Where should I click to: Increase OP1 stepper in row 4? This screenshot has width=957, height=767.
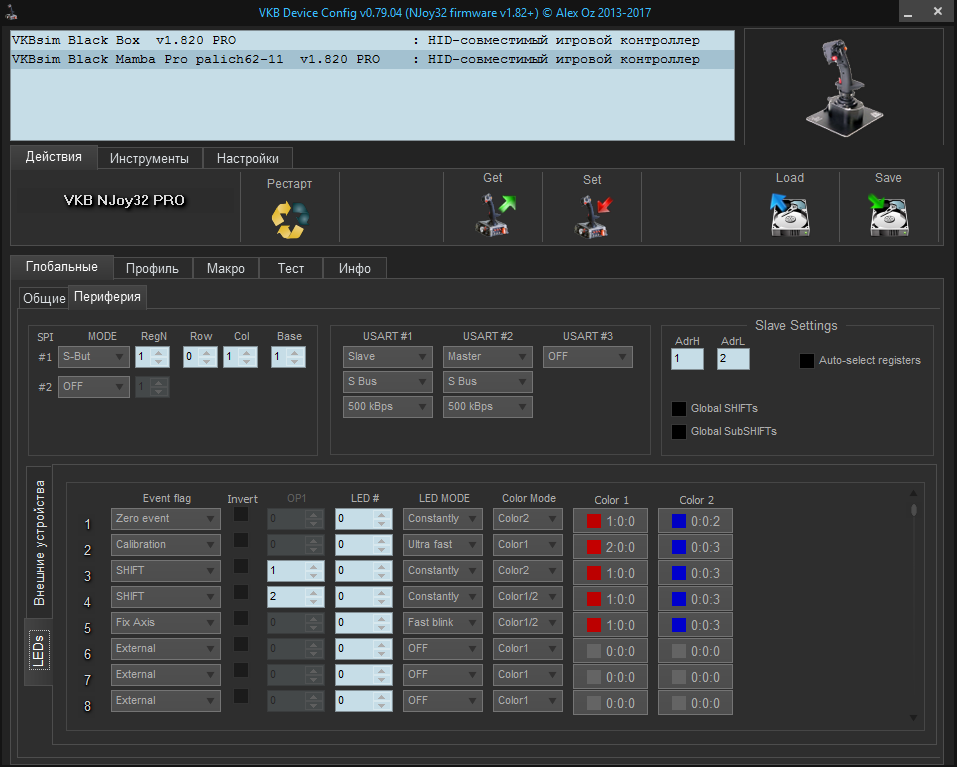[x=314, y=592]
